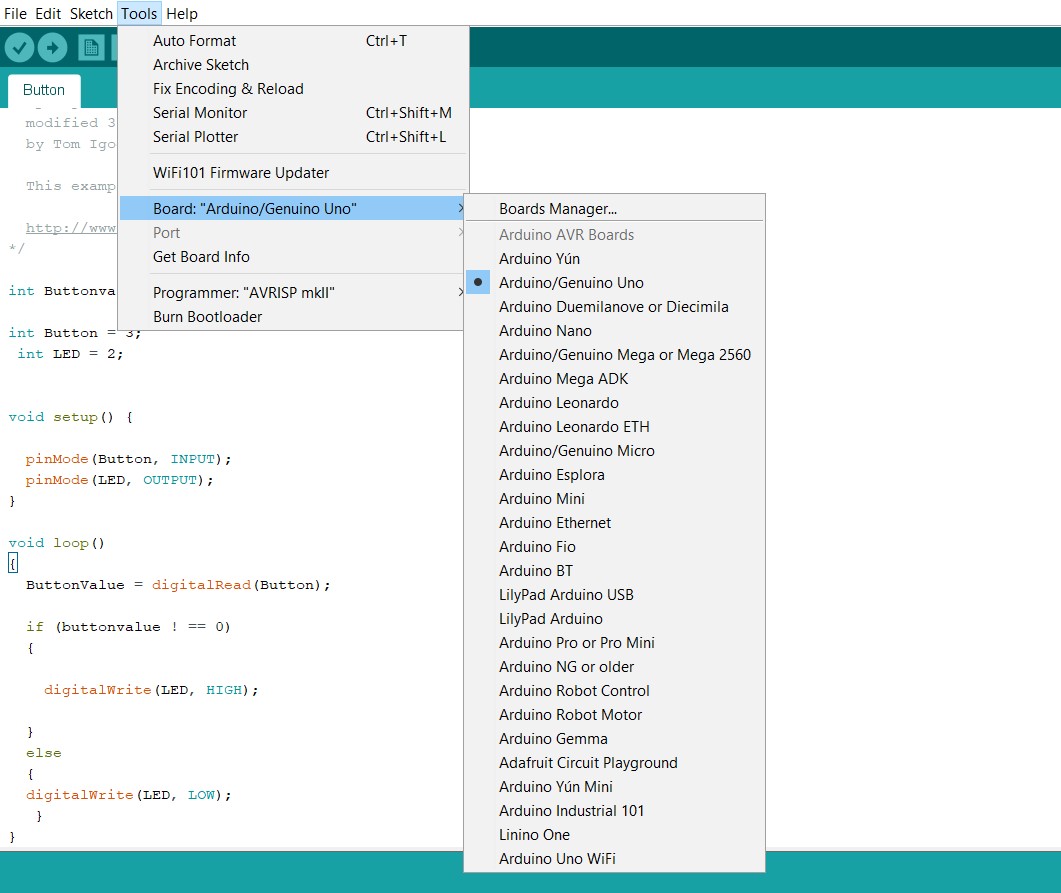Switch to the Button sketch tab
1061x893 pixels.
point(44,90)
